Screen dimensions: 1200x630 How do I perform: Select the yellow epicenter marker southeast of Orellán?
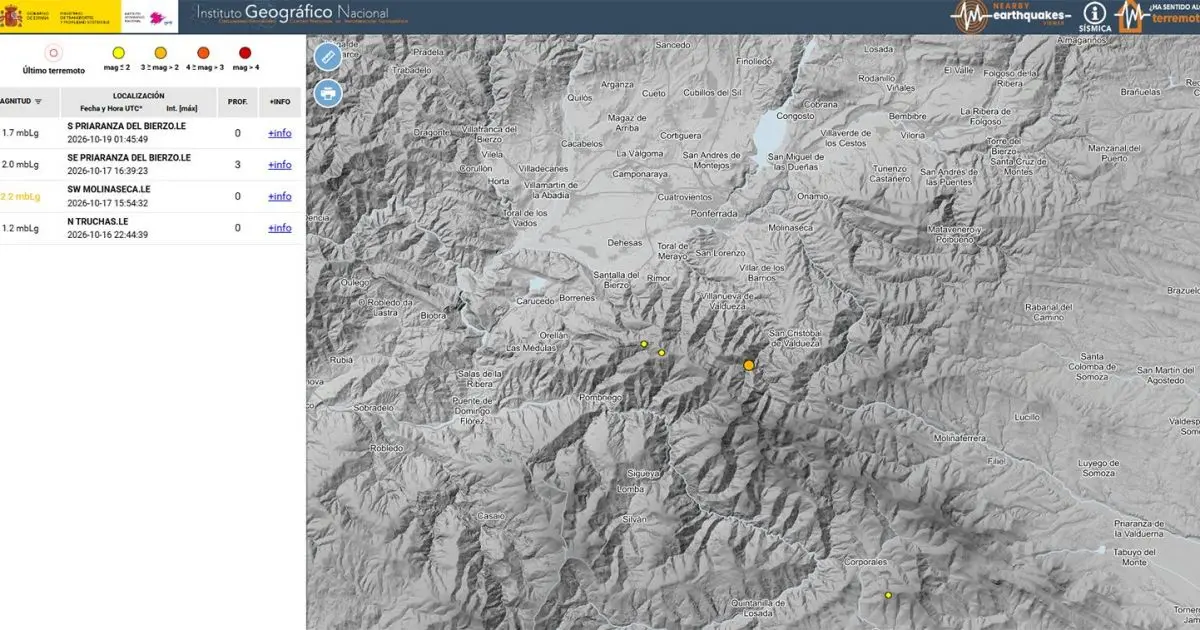tap(662, 353)
